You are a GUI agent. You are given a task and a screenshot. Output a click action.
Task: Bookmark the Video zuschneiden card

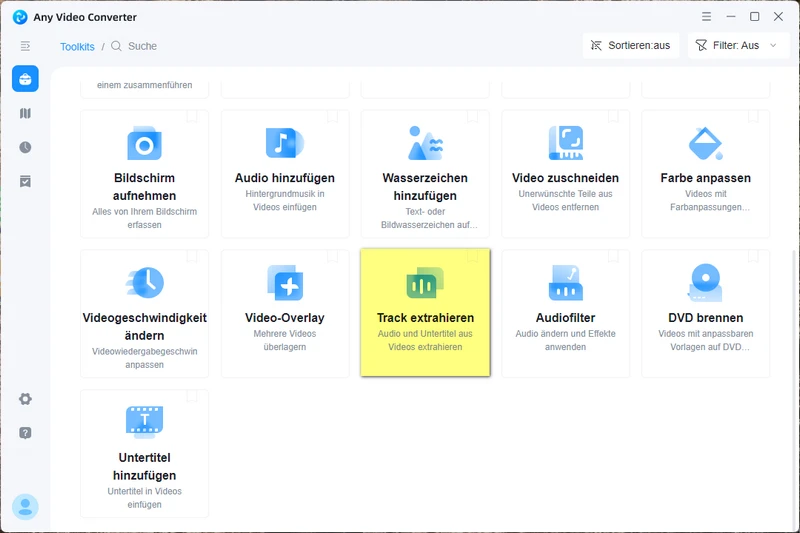click(x=613, y=117)
